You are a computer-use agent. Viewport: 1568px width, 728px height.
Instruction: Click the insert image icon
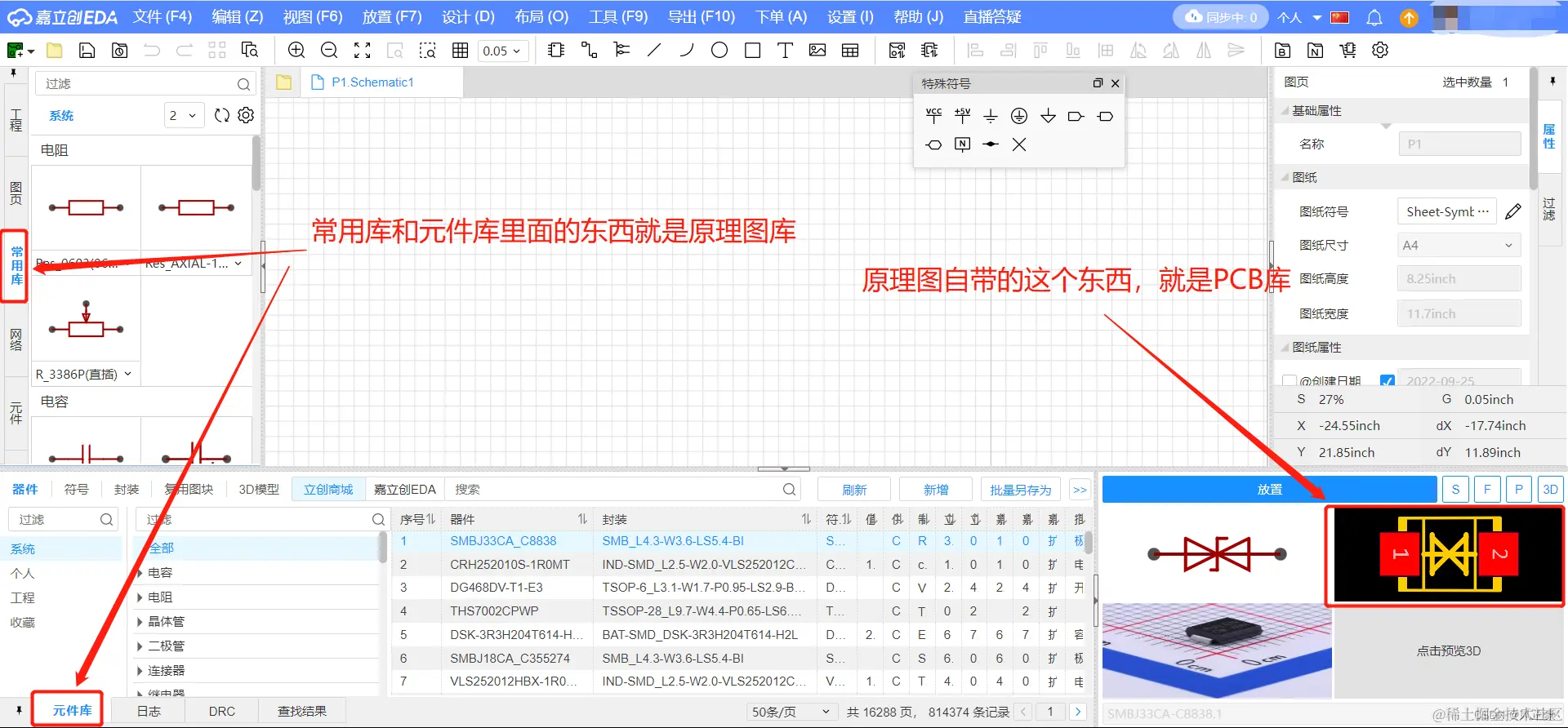point(817,51)
